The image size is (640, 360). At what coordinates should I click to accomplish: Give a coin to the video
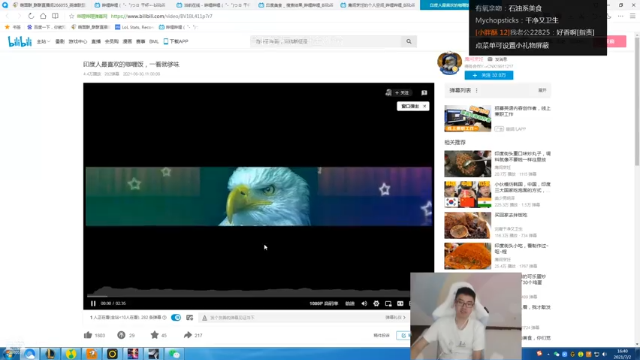pyautogui.click(x=121, y=335)
